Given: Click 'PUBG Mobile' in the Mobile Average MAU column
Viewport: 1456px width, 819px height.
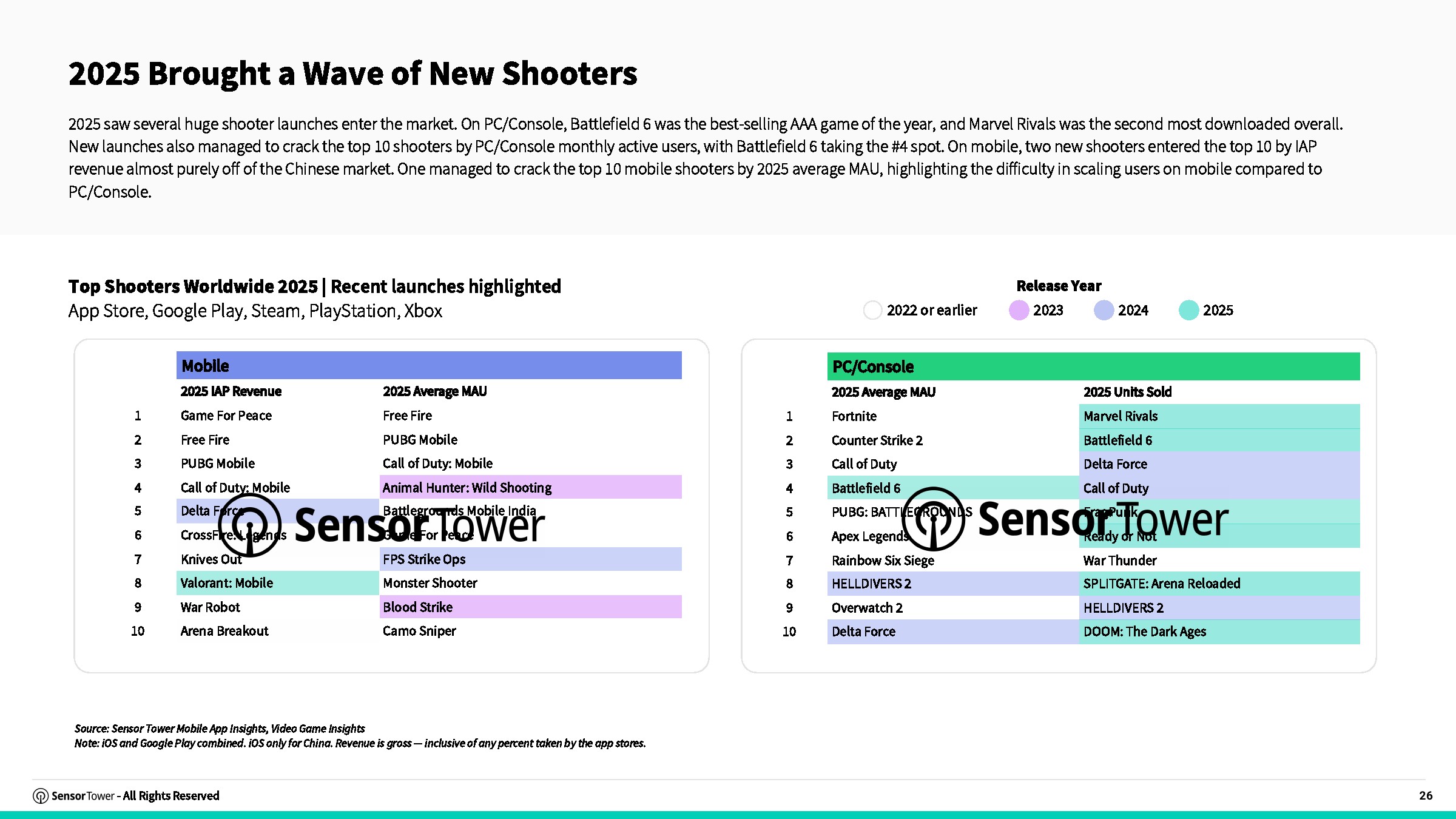Looking at the screenshot, I should 420,440.
